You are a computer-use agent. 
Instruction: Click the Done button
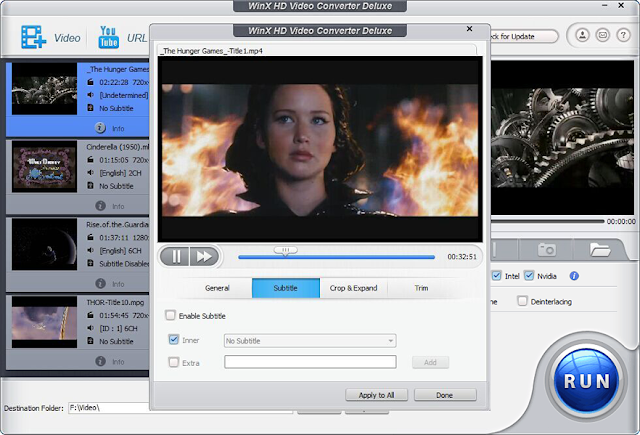coord(445,395)
